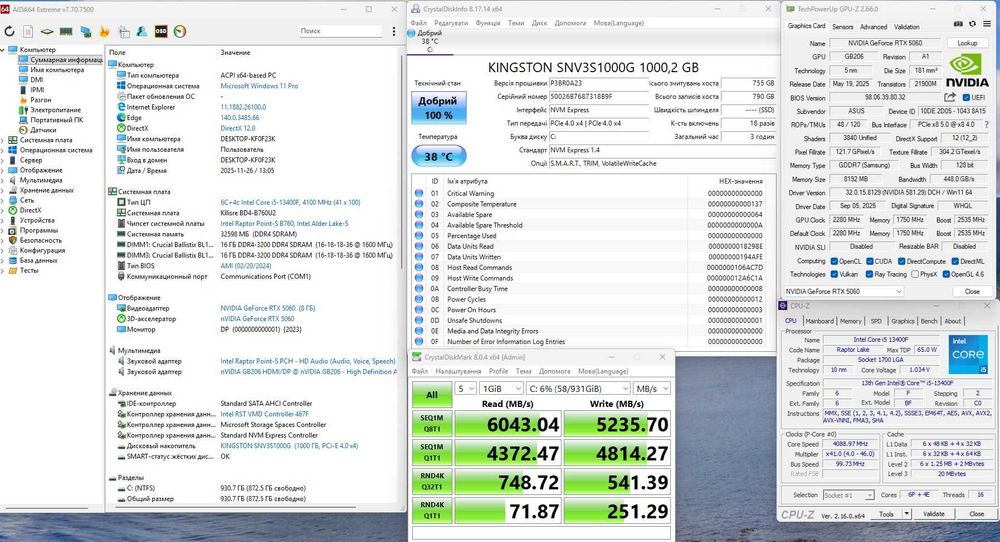Toggle the DirectCompute checkbox in GPU-Z

point(901,261)
